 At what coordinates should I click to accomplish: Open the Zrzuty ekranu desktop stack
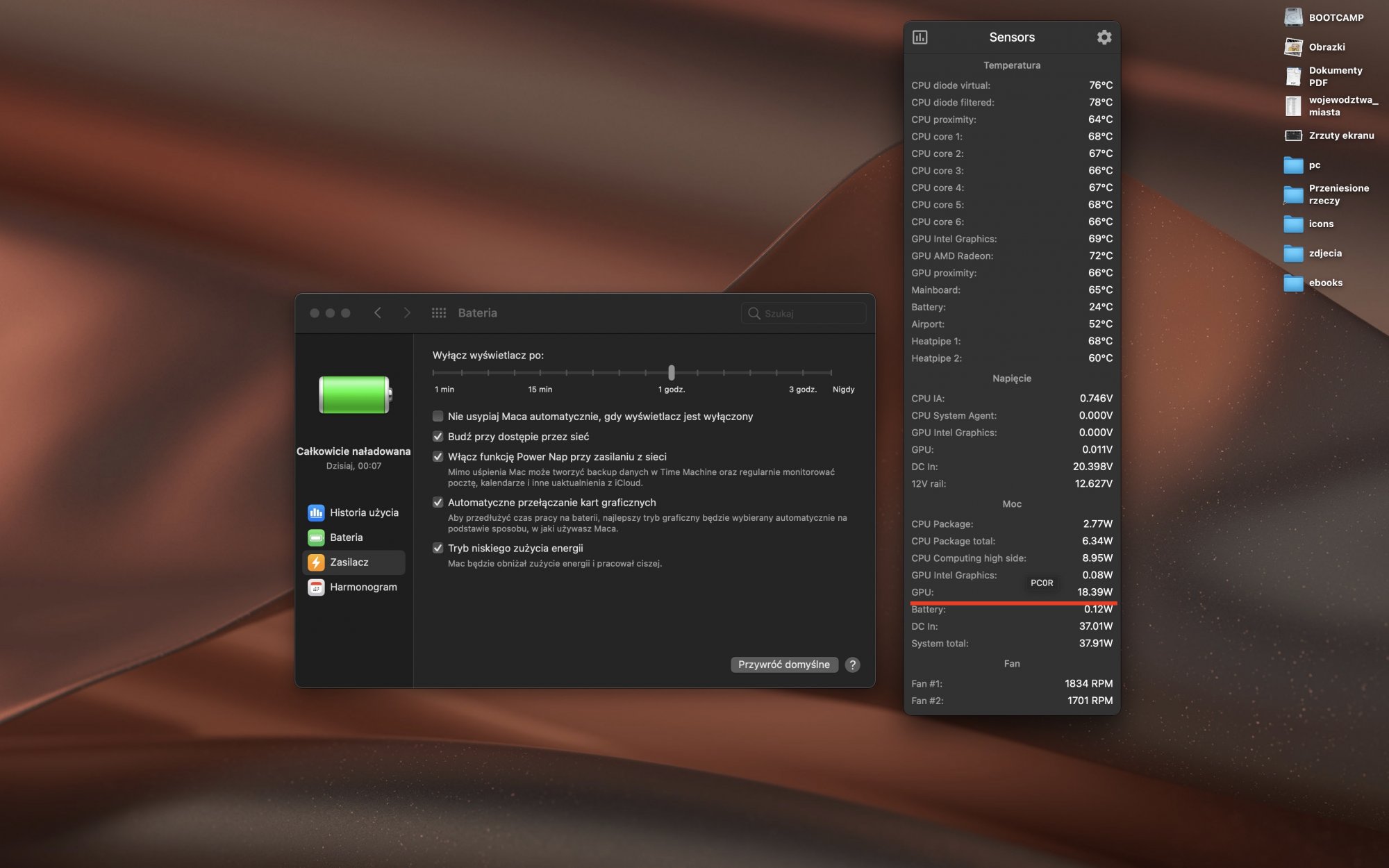(1293, 135)
